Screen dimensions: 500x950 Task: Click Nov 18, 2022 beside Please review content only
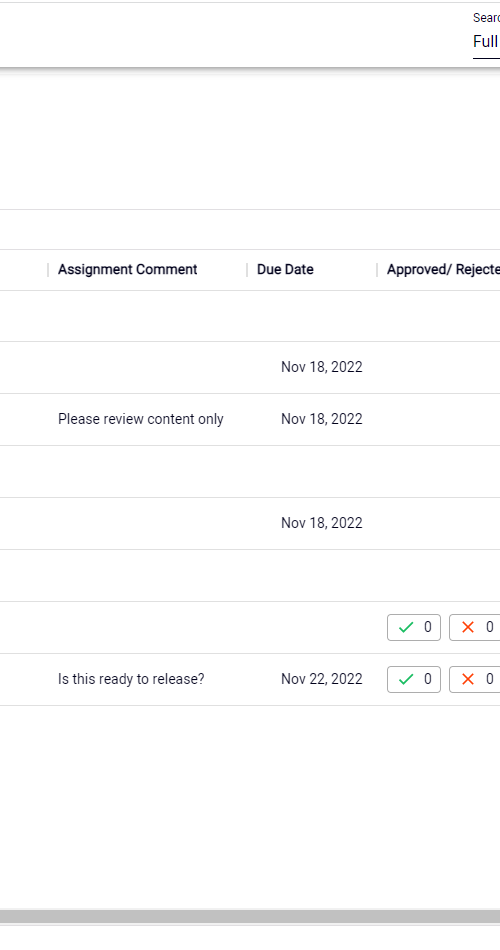322,419
